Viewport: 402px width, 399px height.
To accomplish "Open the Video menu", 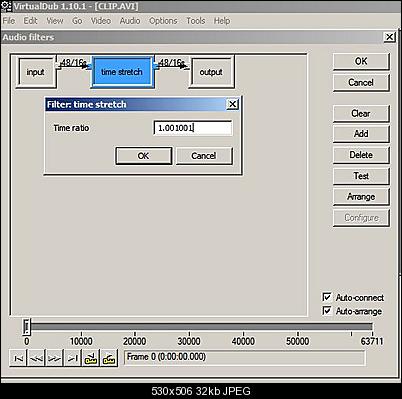I will [x=101, y=21].
